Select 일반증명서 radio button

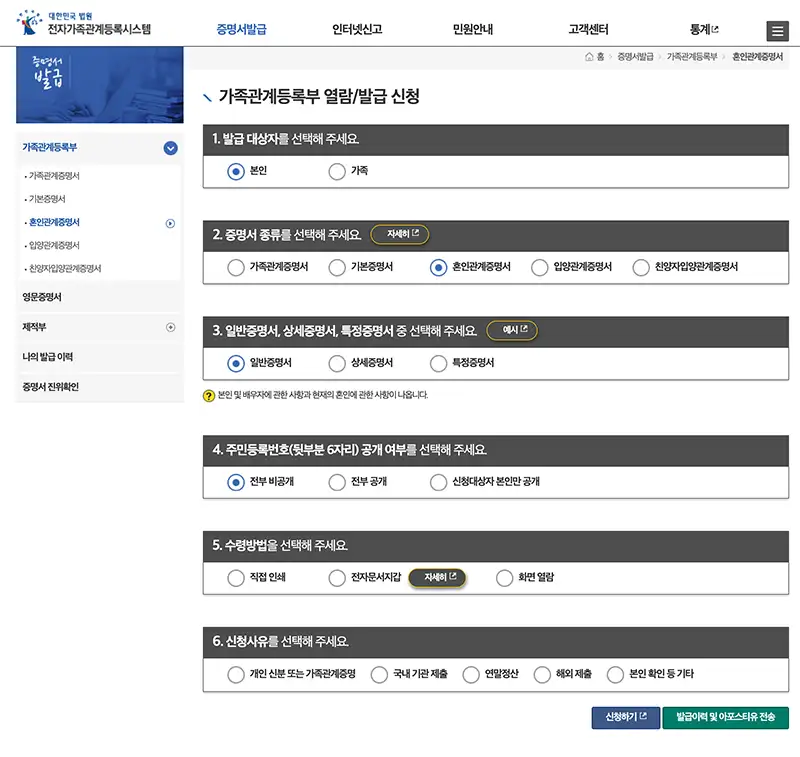236,364
